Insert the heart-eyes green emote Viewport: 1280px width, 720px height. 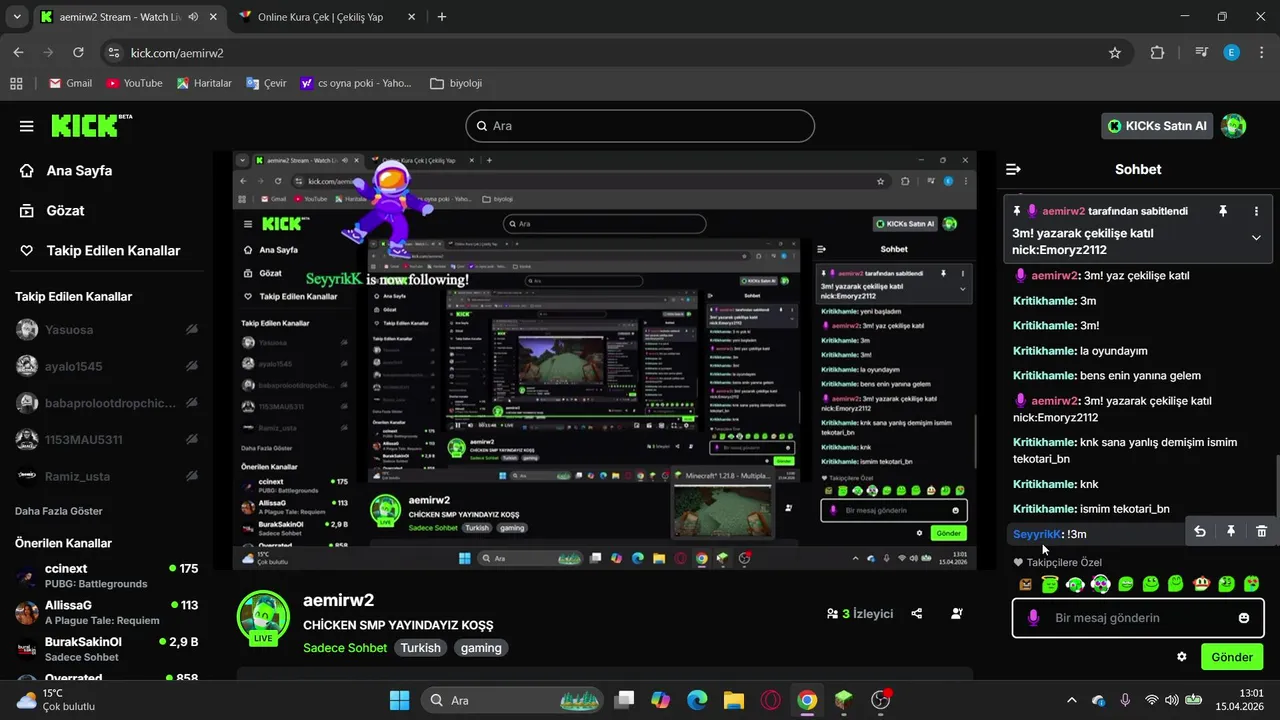(1251, 583)
